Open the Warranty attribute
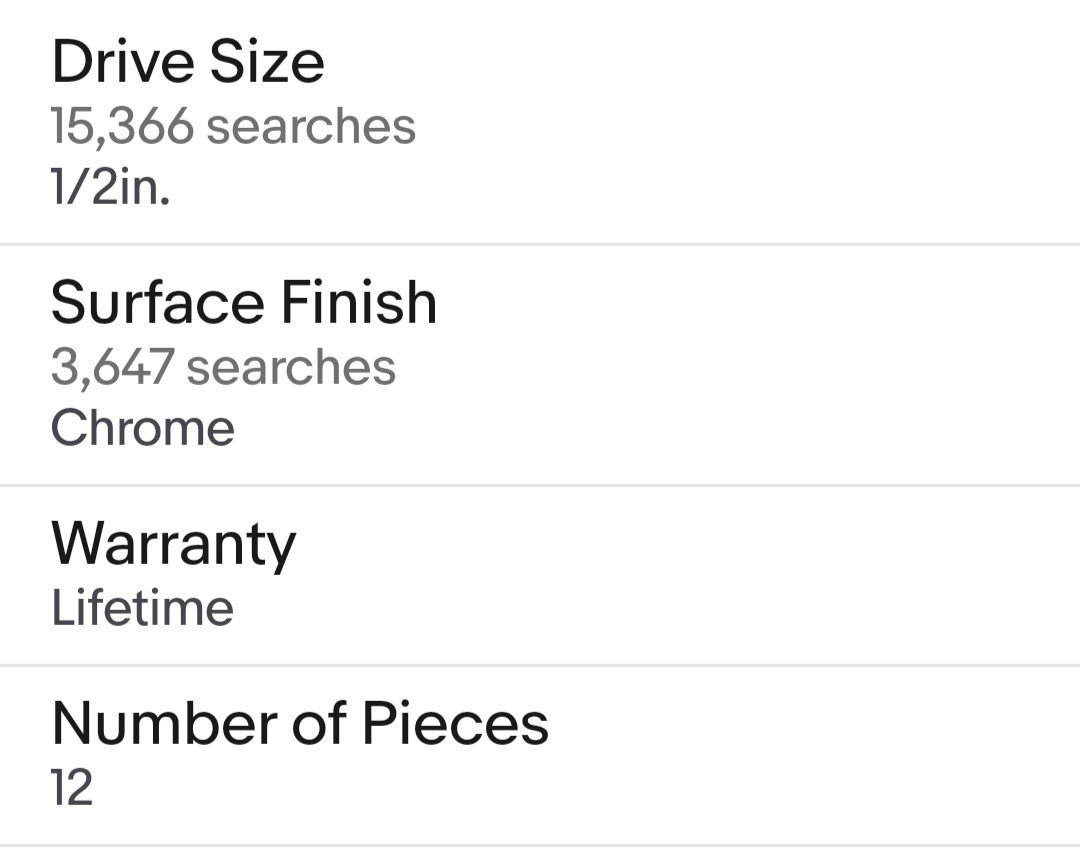 [540, 576]
